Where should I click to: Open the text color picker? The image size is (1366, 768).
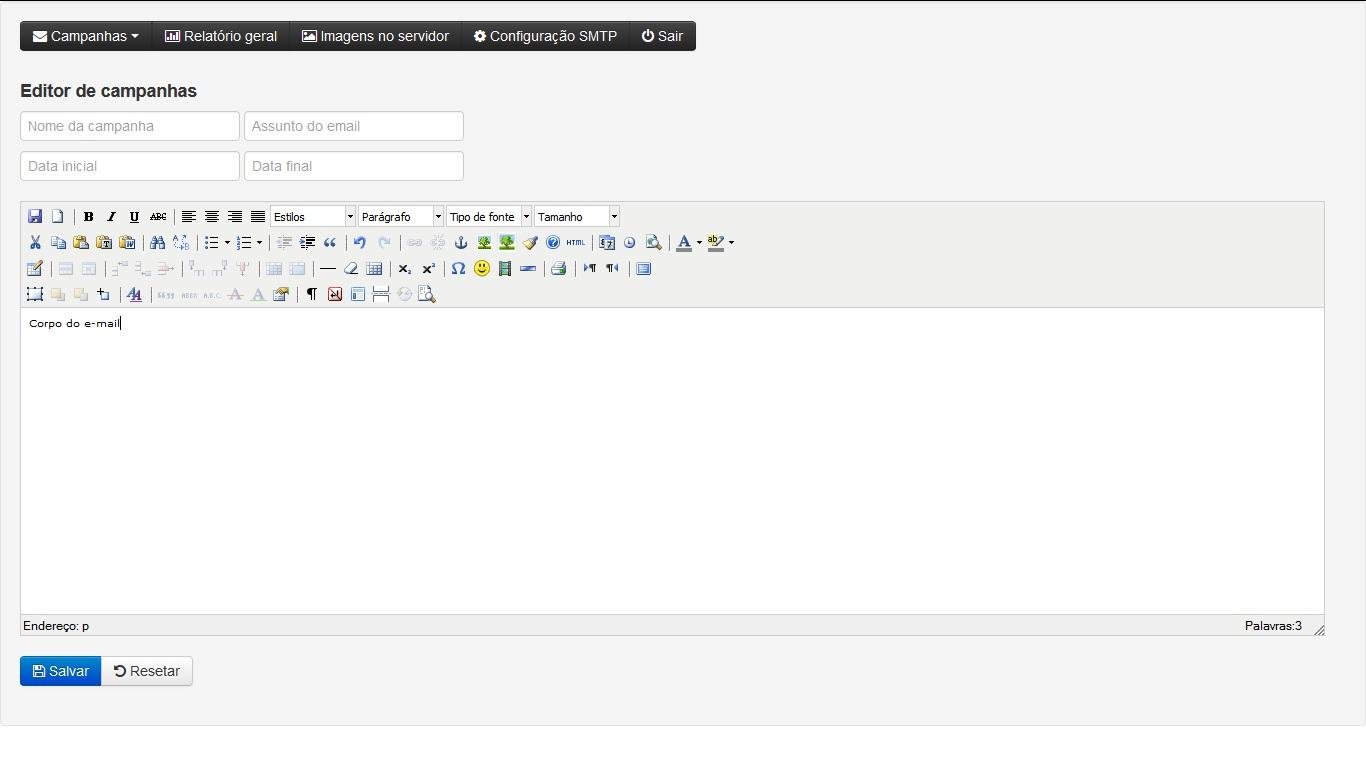pyautogui.click(x=684, y=242)
